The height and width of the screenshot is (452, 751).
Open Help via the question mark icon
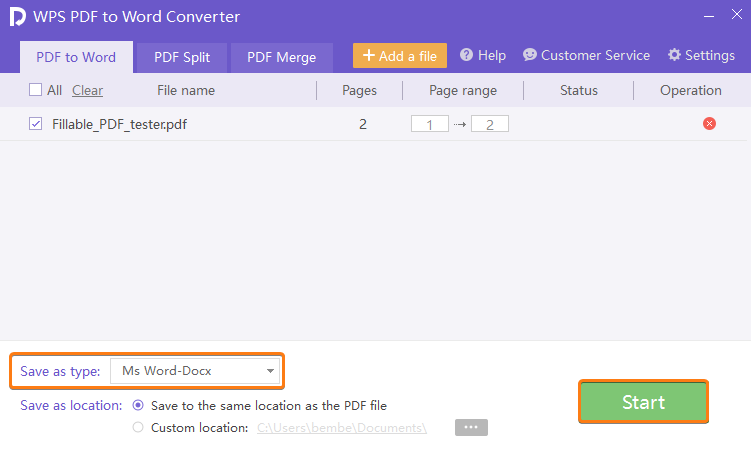466,56
